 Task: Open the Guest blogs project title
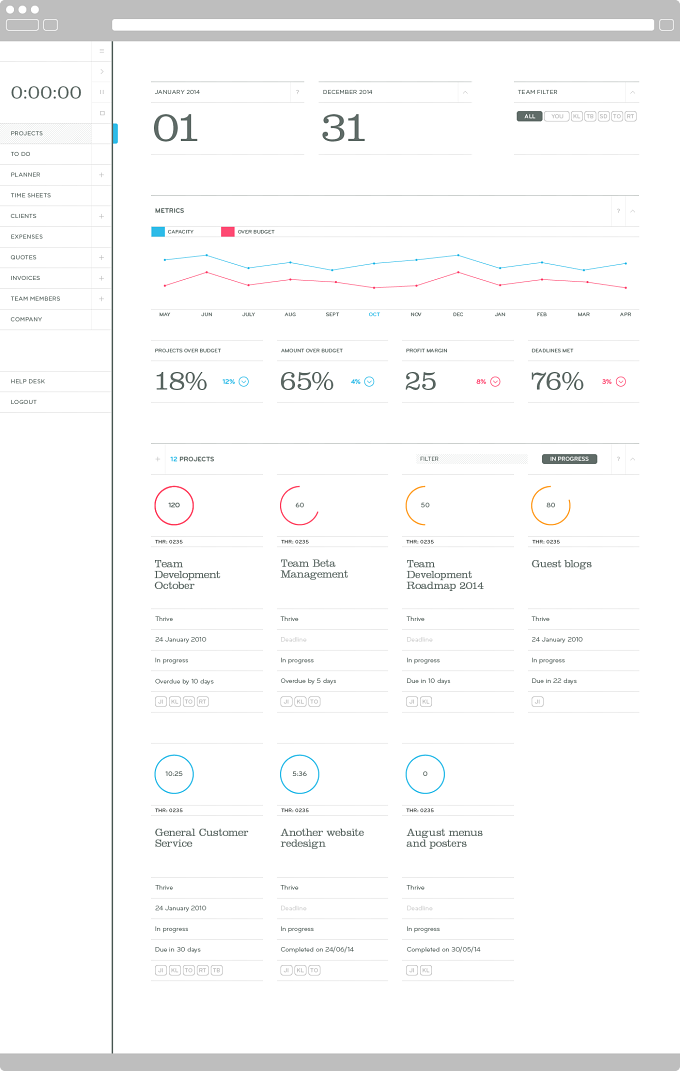tap(561, 564)
